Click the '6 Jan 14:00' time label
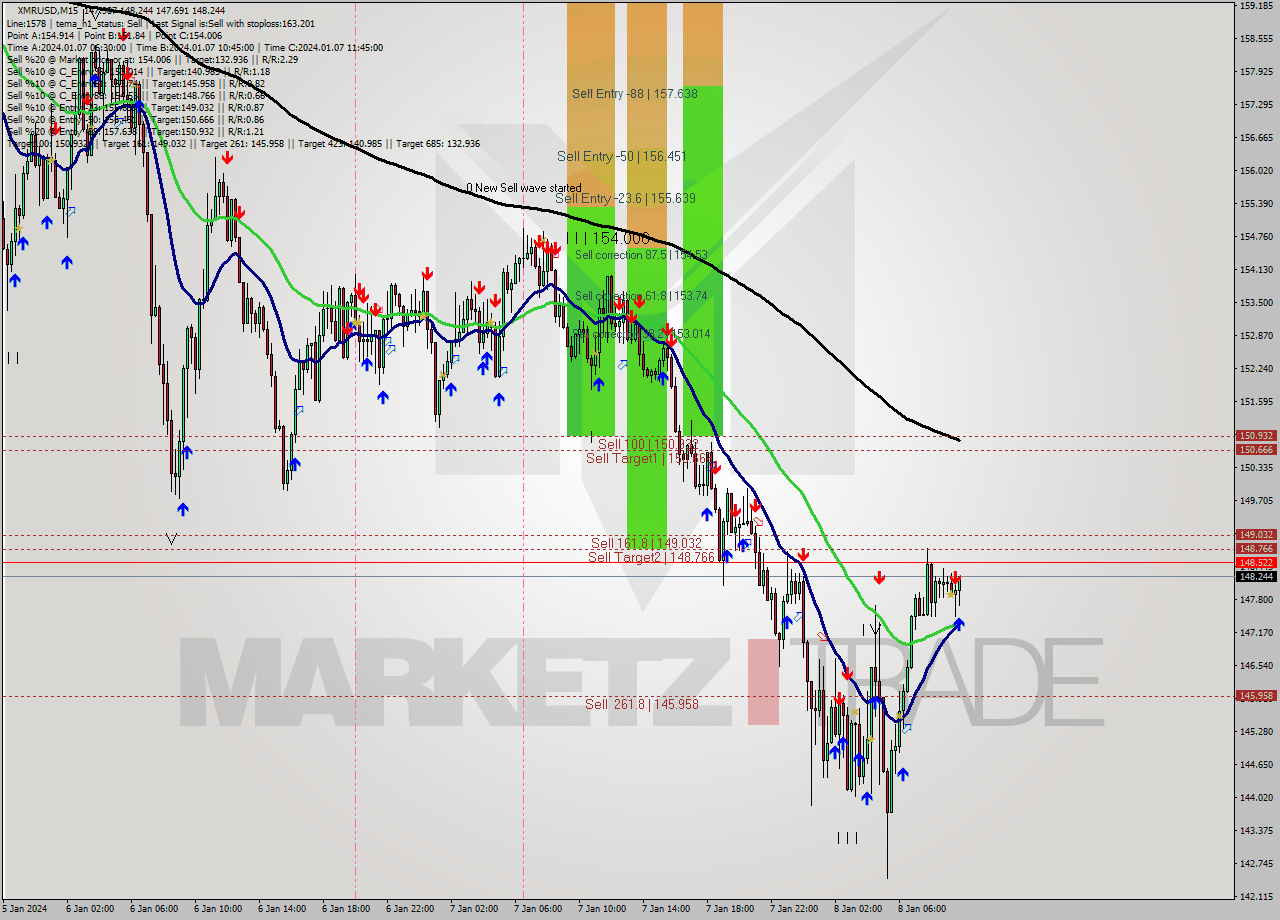 (282, 909)
